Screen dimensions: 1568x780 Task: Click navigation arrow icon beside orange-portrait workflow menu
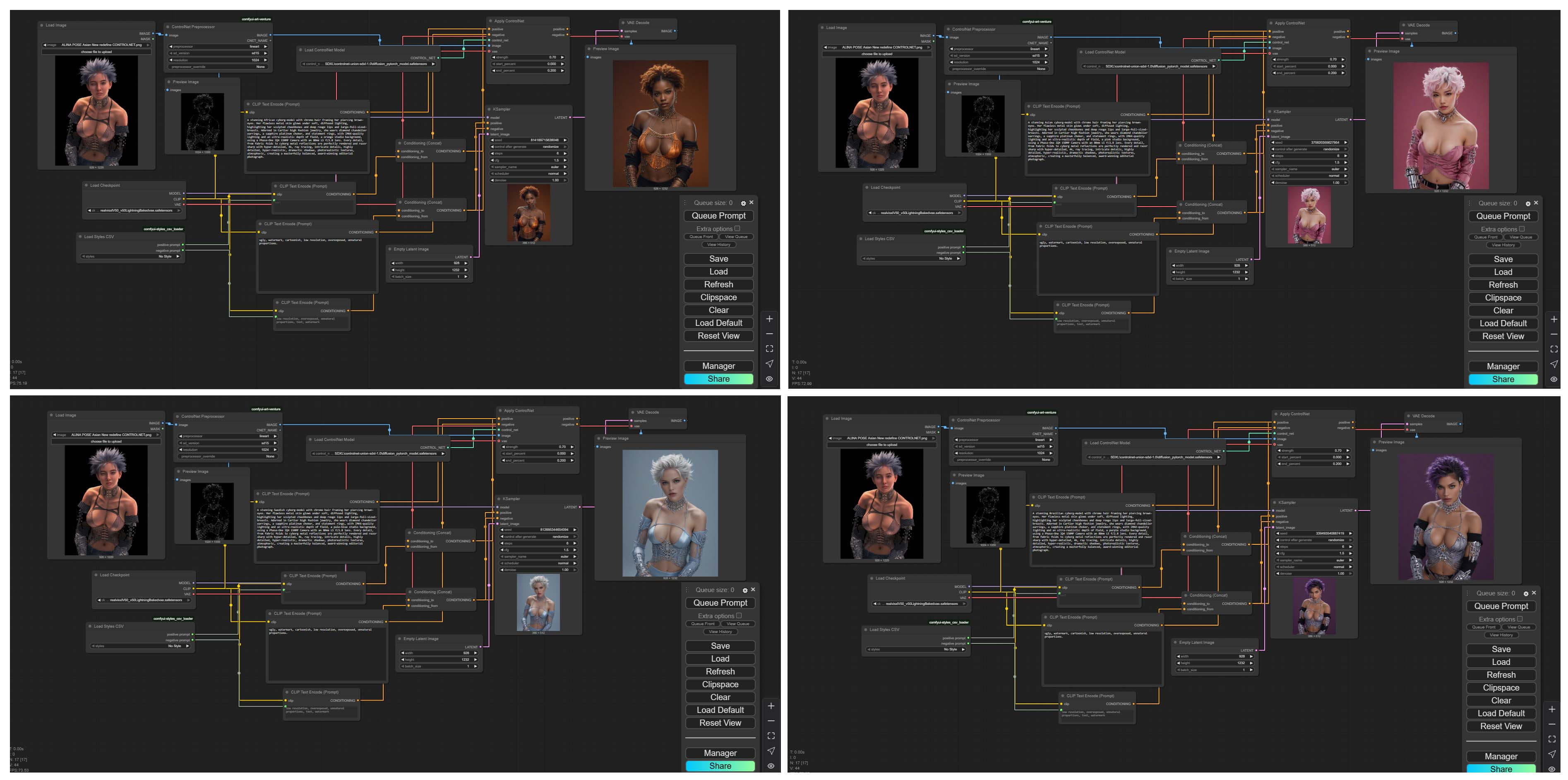click(769, 364)
